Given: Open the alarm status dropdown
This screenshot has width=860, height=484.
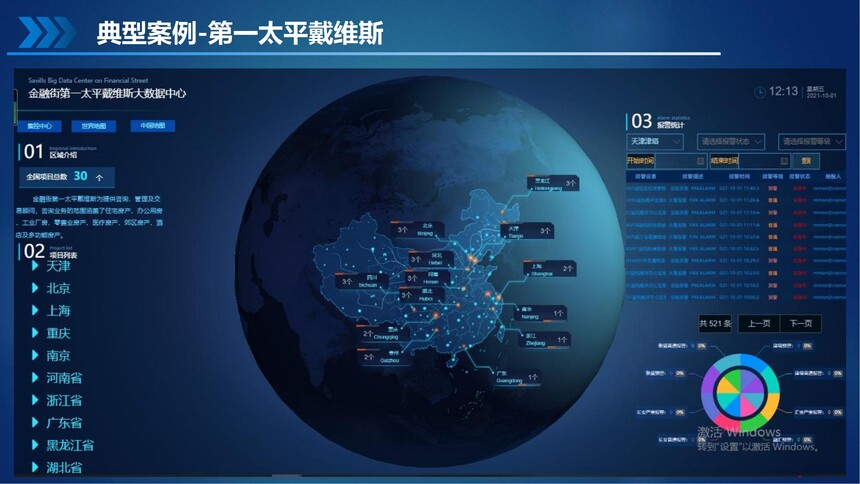Looking at the screenshot, I should tap(731, 142).
